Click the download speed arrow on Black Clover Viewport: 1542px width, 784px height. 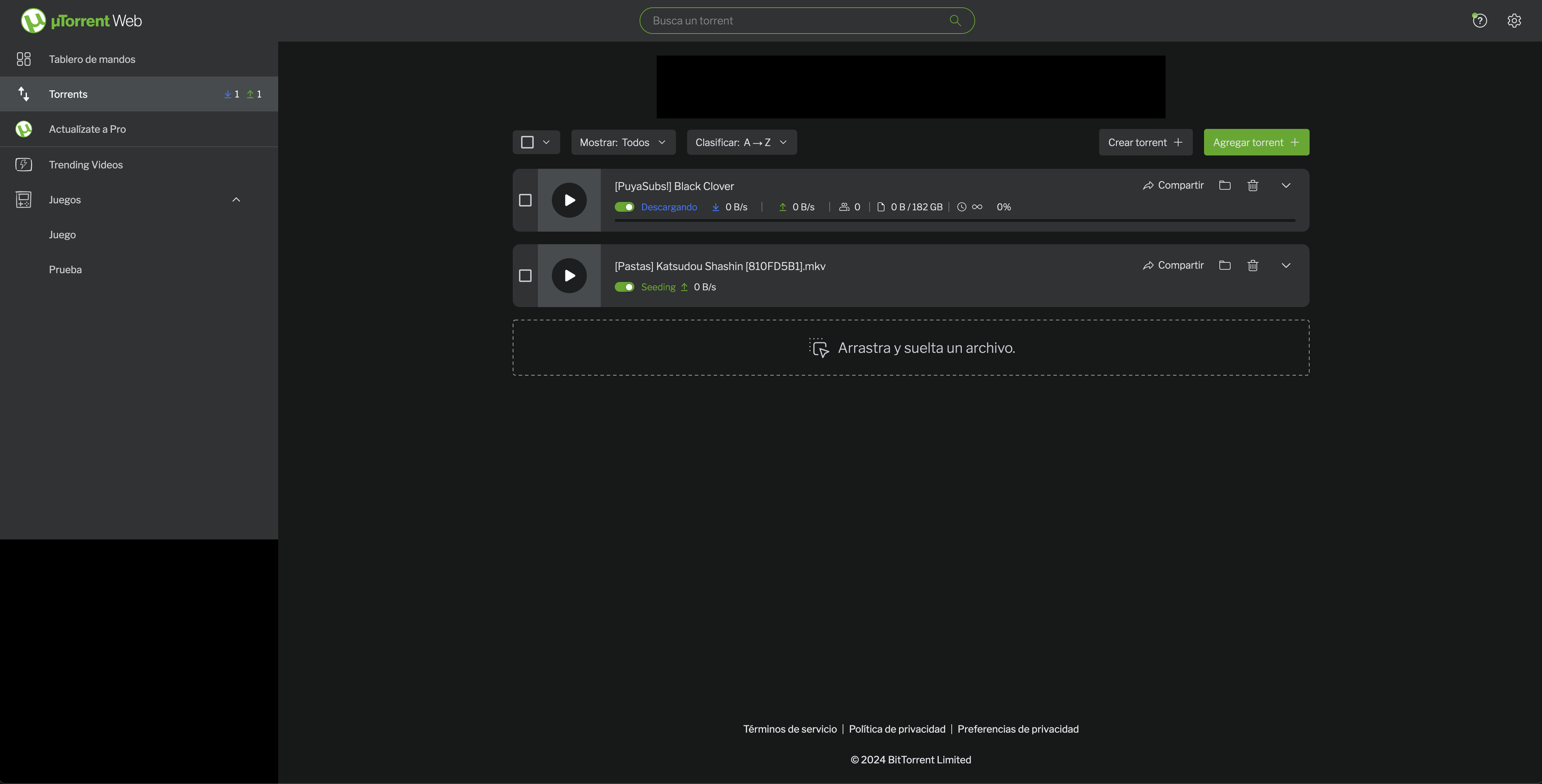[x=715, y=207]
